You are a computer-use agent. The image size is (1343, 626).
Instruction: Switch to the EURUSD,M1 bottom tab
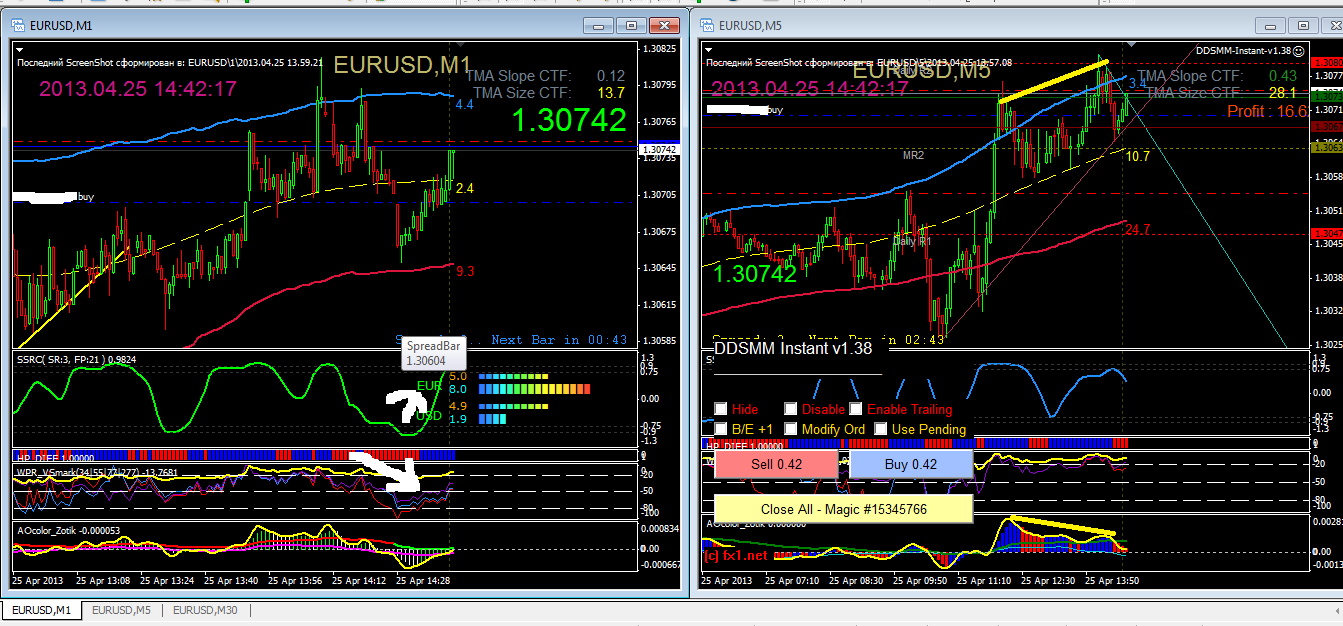click(42, 609)
